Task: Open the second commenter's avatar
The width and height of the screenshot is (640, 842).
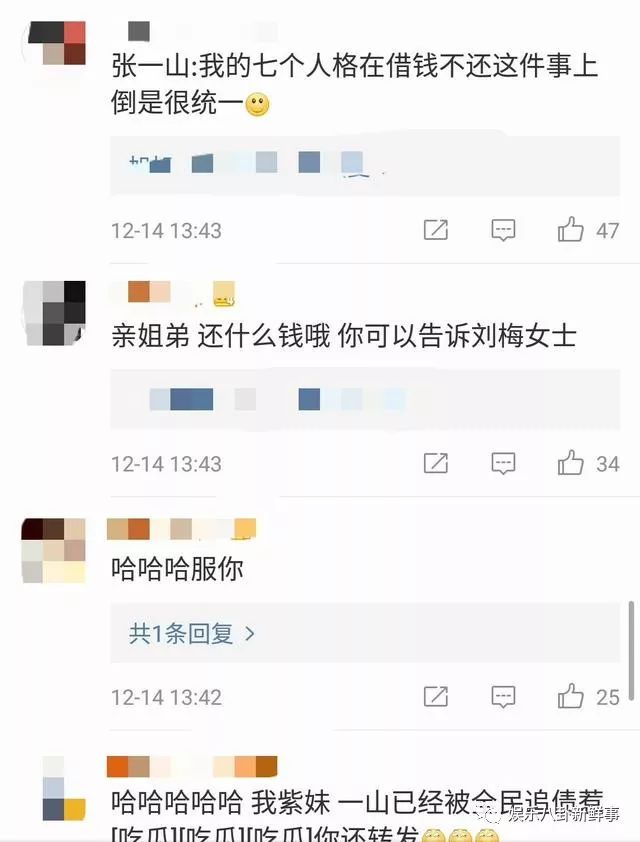Action: coord(54,313)
